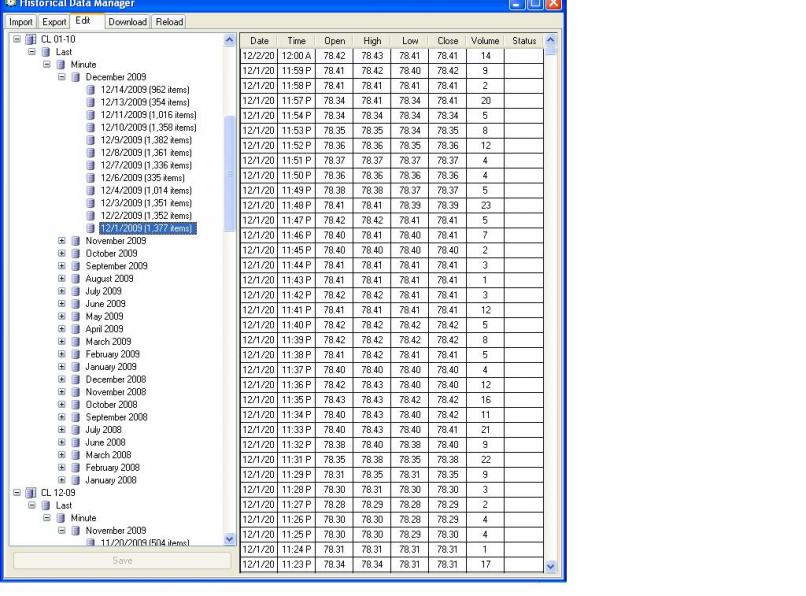Click the tree panel scroll-down arrow
This screenshot has height=596, width=806.
(x=230, y=539)
